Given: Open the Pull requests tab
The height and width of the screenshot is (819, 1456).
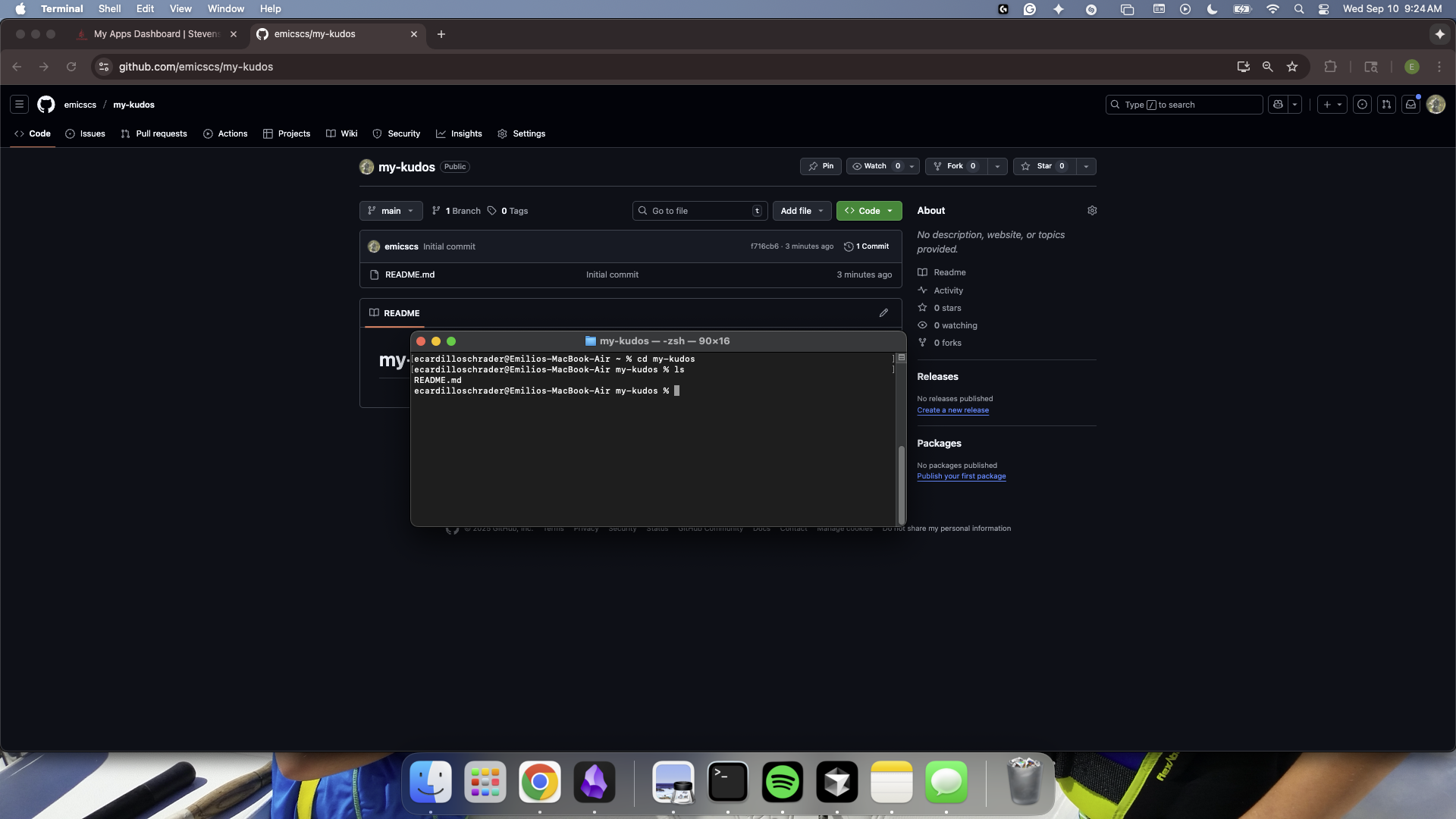Looking at the screenshot, I should click(x=154, y=133).
